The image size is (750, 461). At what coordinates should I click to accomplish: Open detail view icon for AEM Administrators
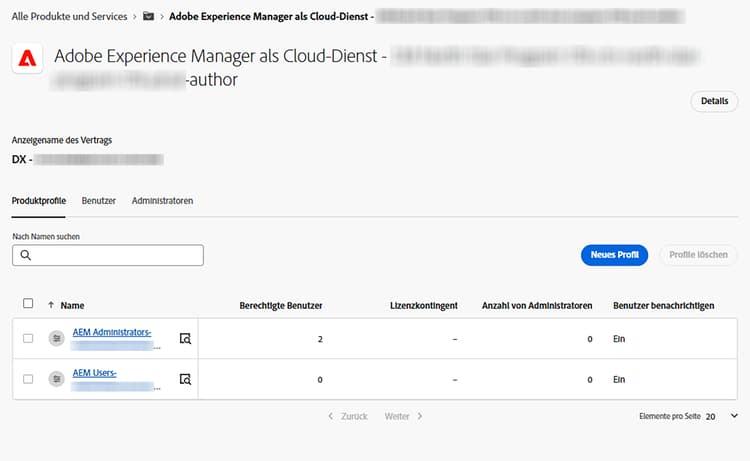[x=185, y=339]
